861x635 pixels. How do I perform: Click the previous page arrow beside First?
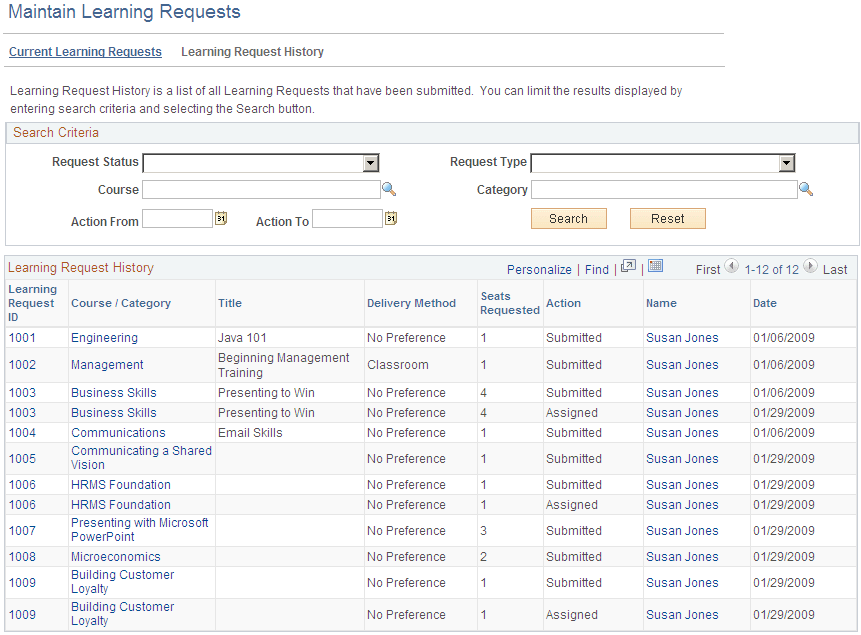730,269
